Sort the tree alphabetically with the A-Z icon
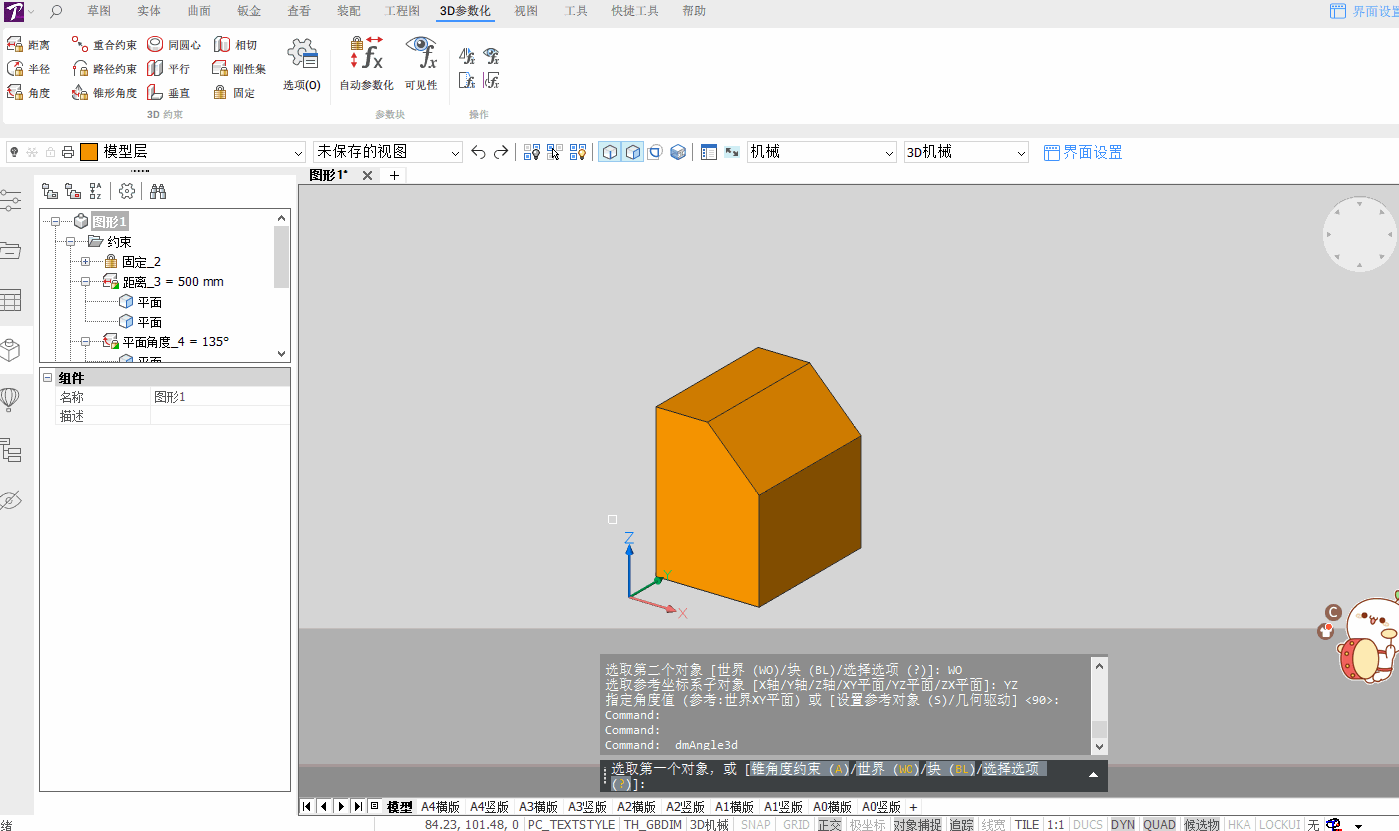This screenshot has width=1399, height=831. (x=96, y=191)
